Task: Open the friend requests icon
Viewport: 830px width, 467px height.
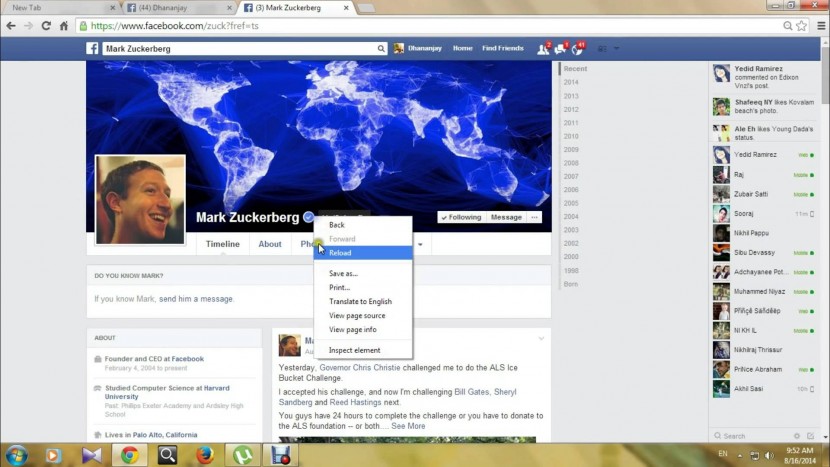Action: coord(543,48)
